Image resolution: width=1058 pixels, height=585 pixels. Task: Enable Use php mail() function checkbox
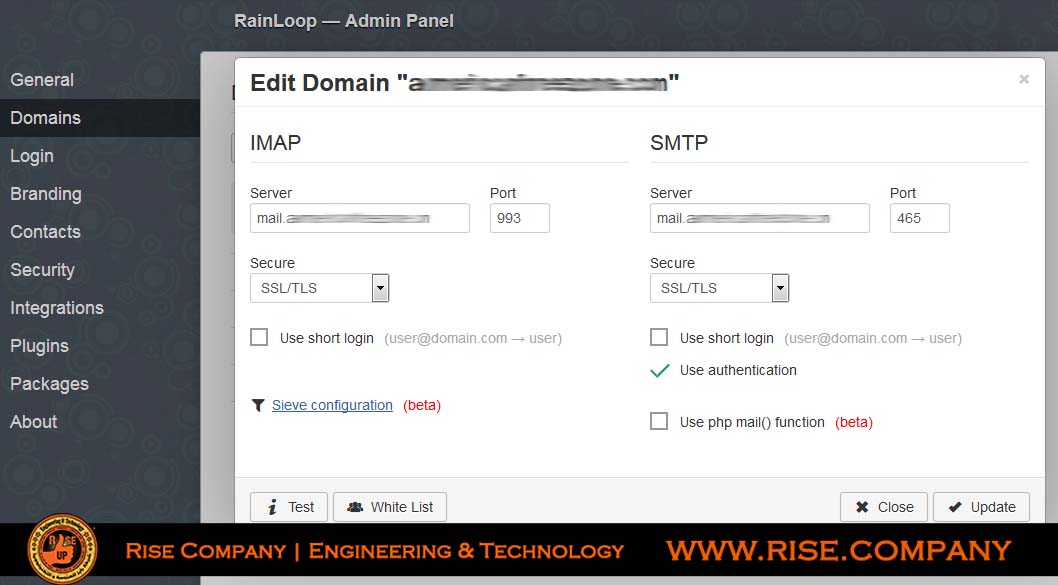pos(659,422)
